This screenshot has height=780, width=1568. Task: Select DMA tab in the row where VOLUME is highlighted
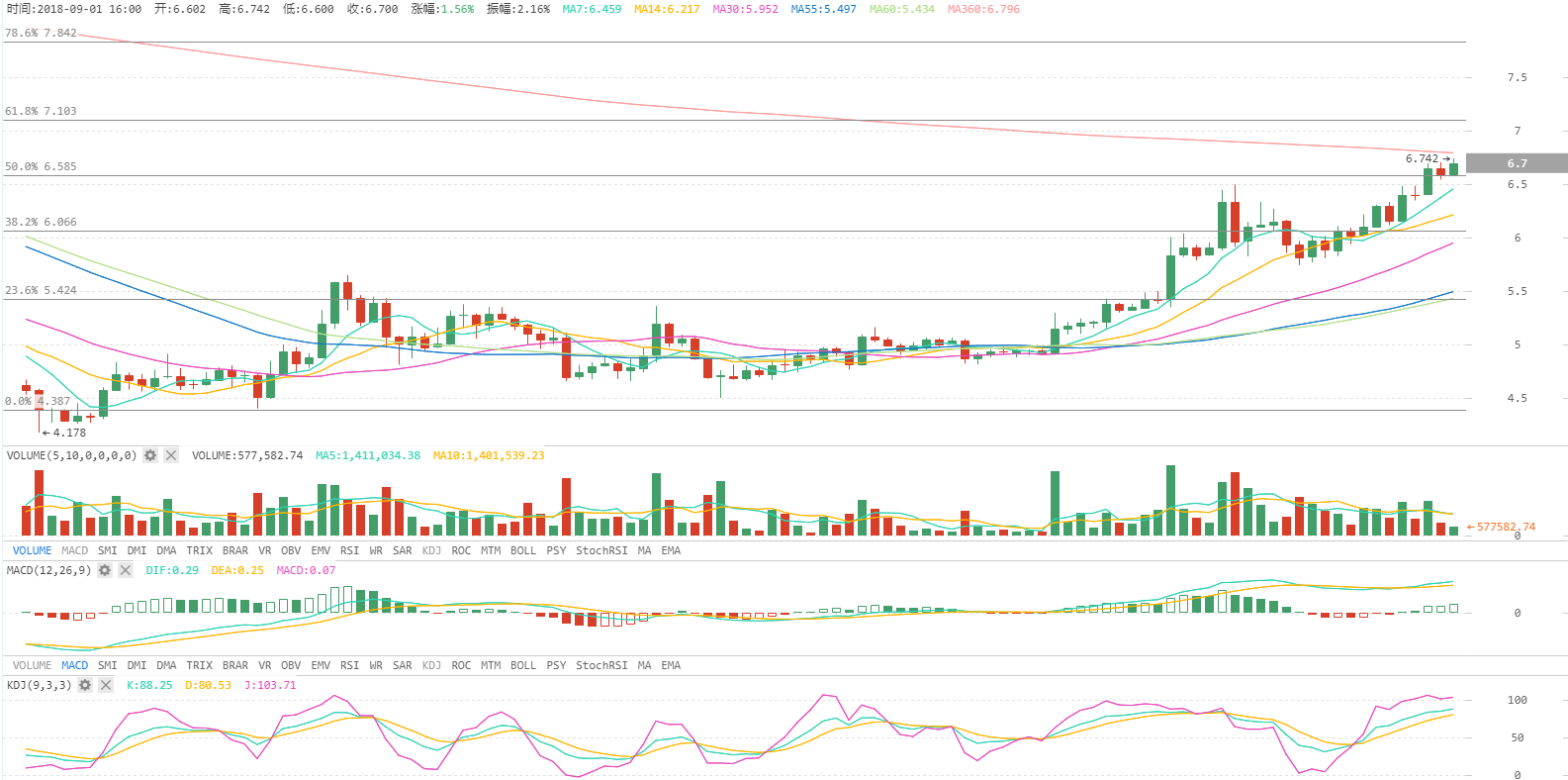point(166,550)
